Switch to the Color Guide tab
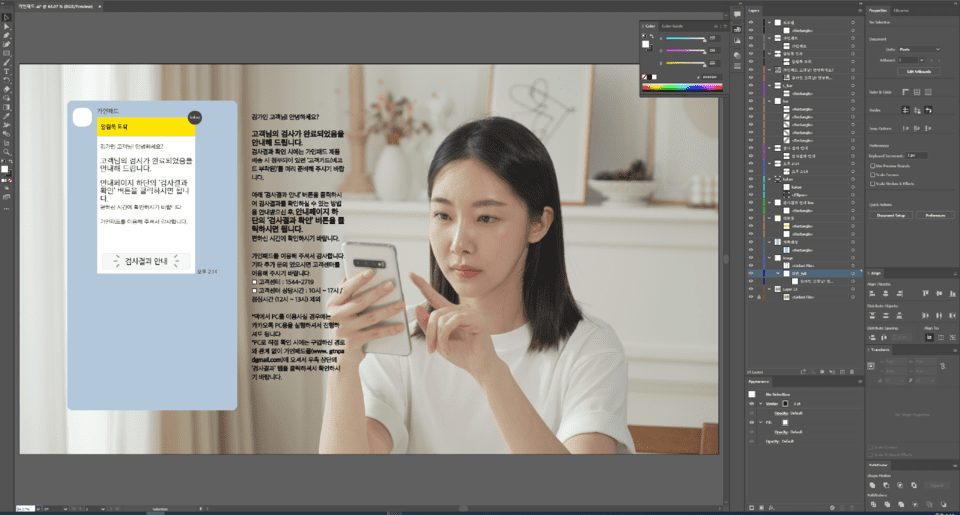The image size is (960, 515). pos(672,26)
